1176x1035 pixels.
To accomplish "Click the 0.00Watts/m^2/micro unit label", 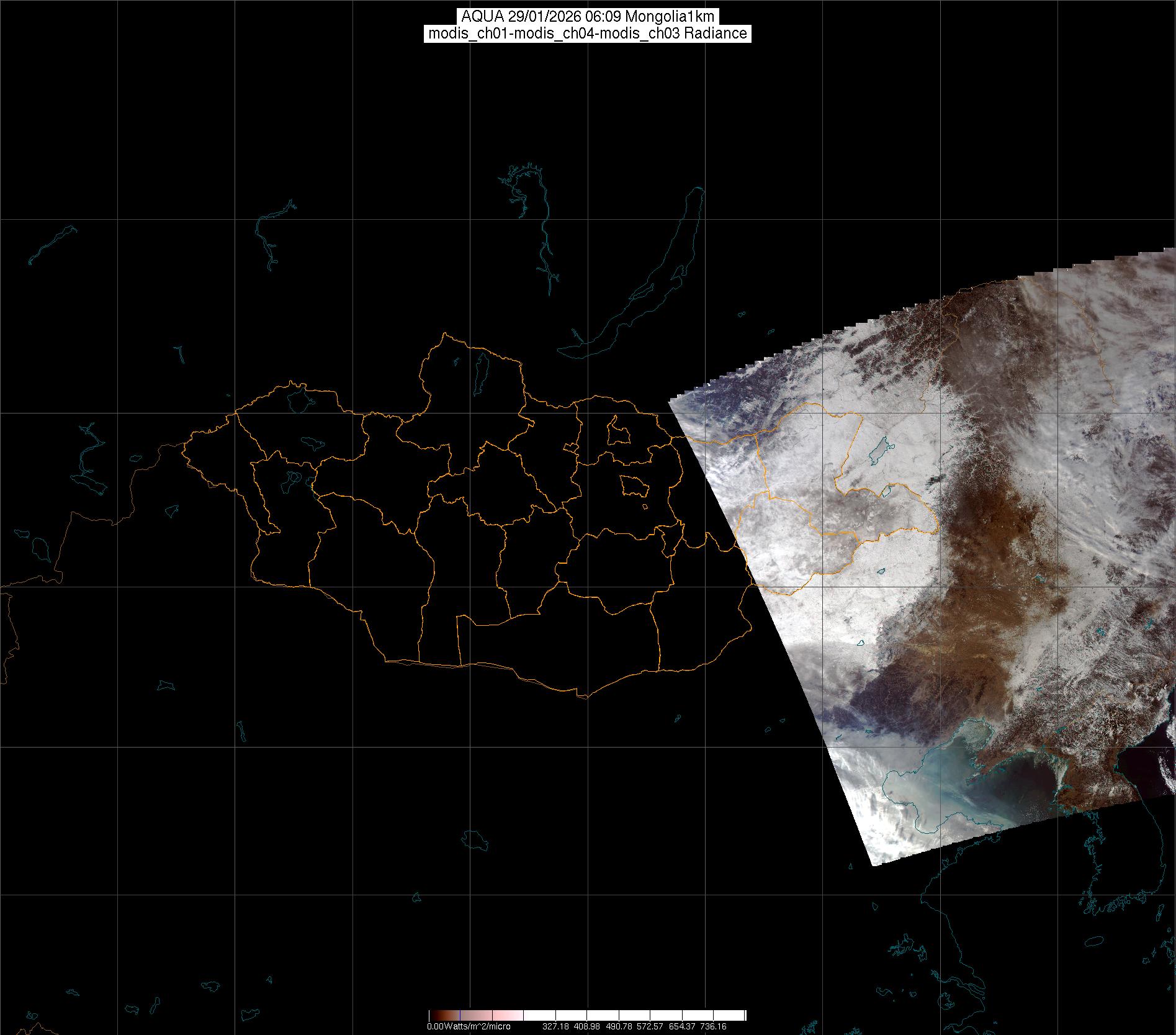I will 469,1026.
